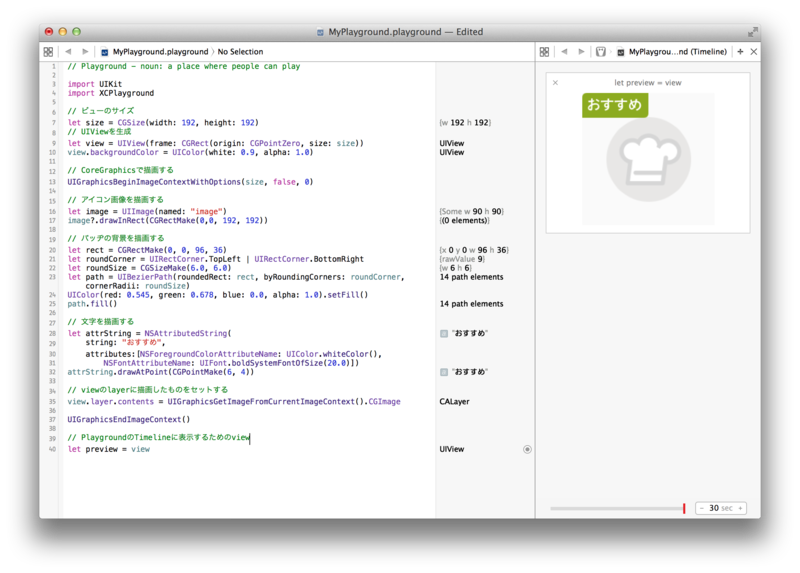Open related items grid in editor jump bar

click(48, 52)
